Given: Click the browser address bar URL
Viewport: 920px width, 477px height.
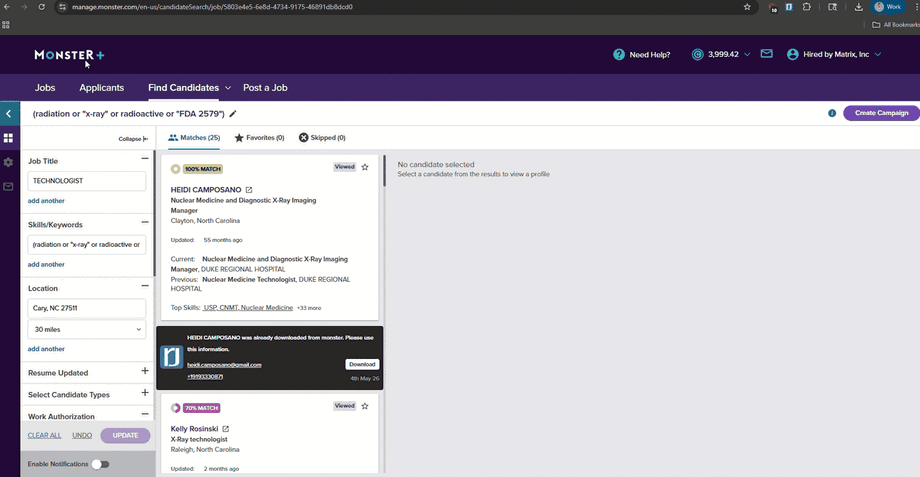Looking at the screenshot, I should click(212, 7).
